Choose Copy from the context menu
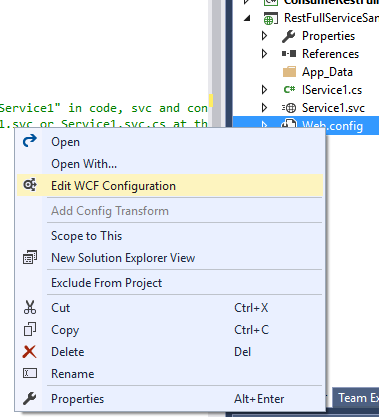This screenshot has width=379, height=417. pos(170,330)
